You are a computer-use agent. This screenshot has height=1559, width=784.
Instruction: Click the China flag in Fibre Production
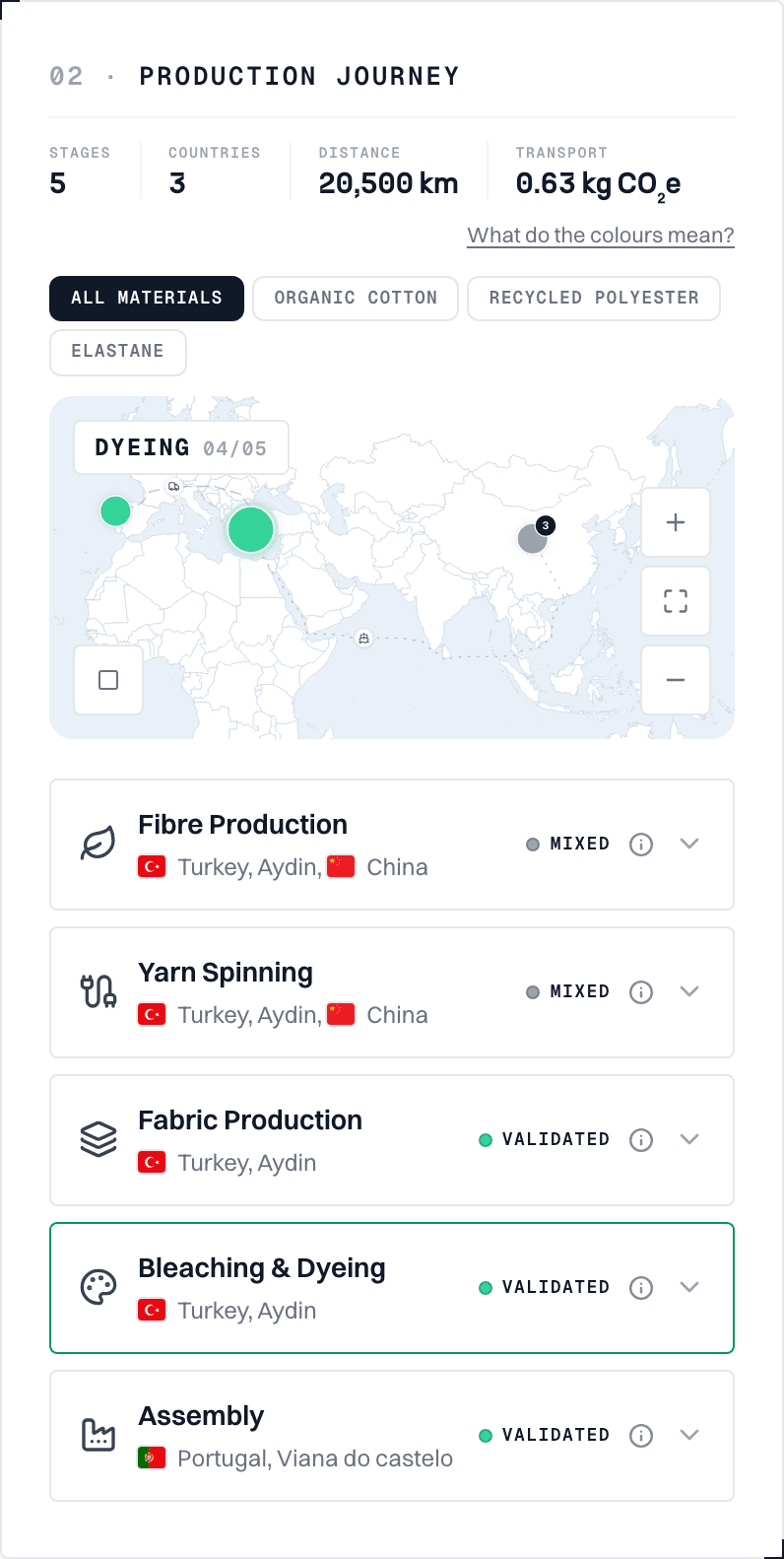[x=341, y=867]
